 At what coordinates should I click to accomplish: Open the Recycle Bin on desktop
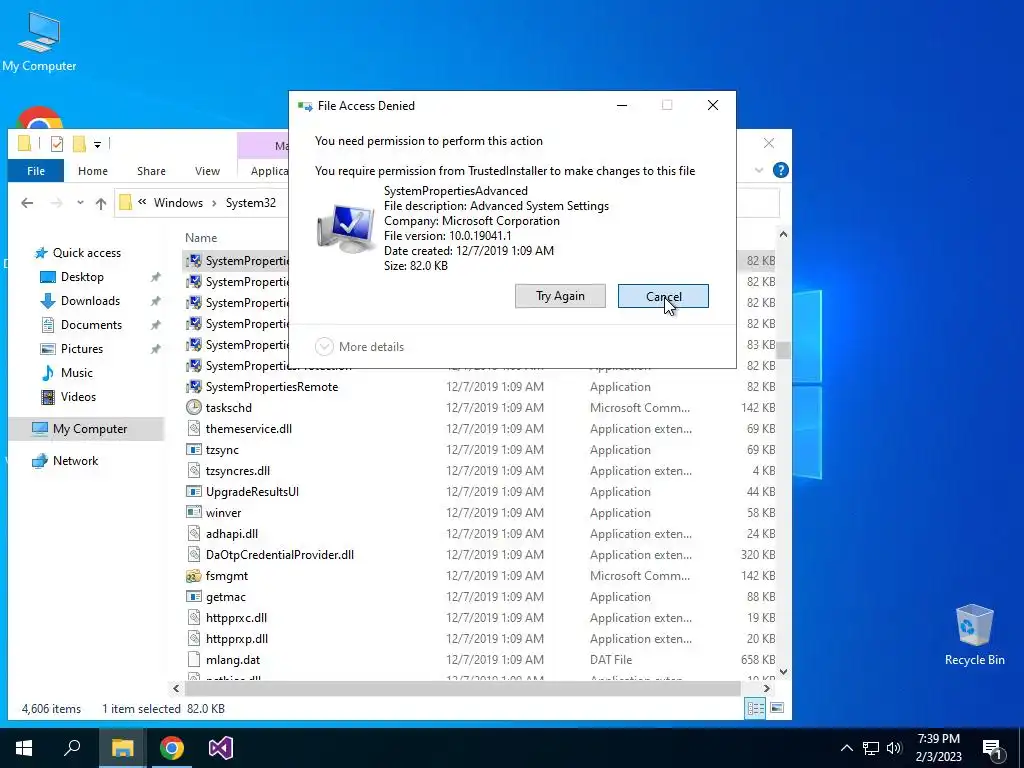tap(974, 635)
